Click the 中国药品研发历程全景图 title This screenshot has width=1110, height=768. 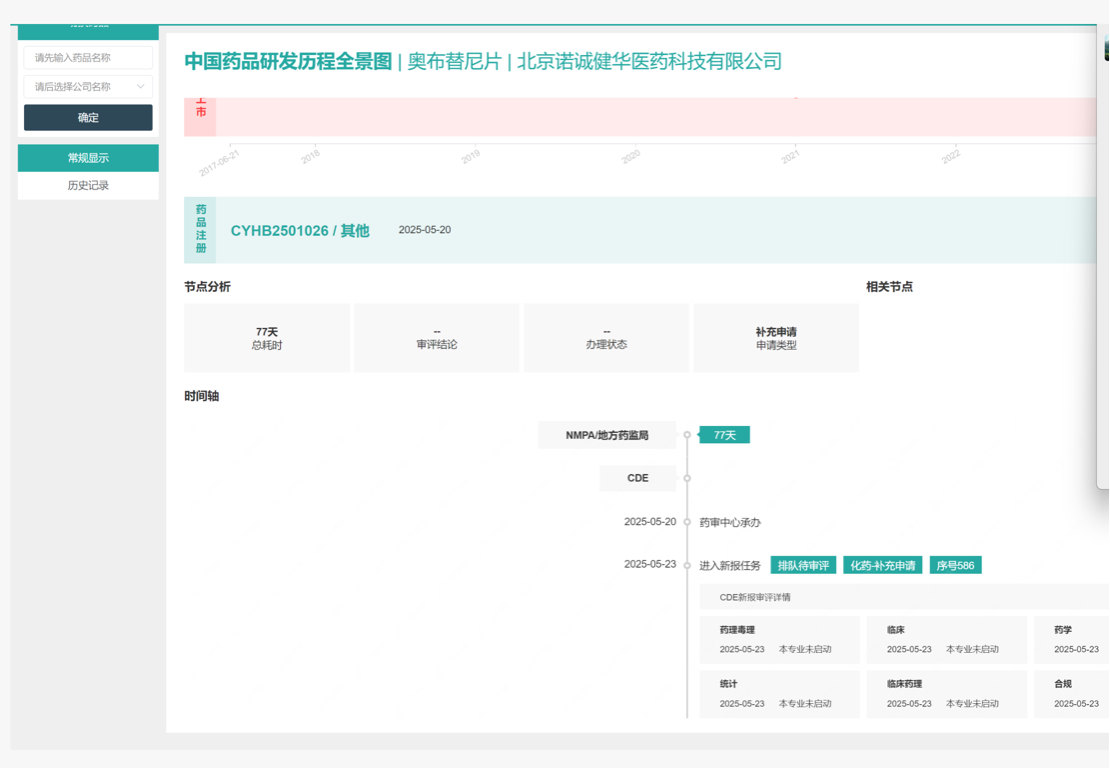[288, 62]
